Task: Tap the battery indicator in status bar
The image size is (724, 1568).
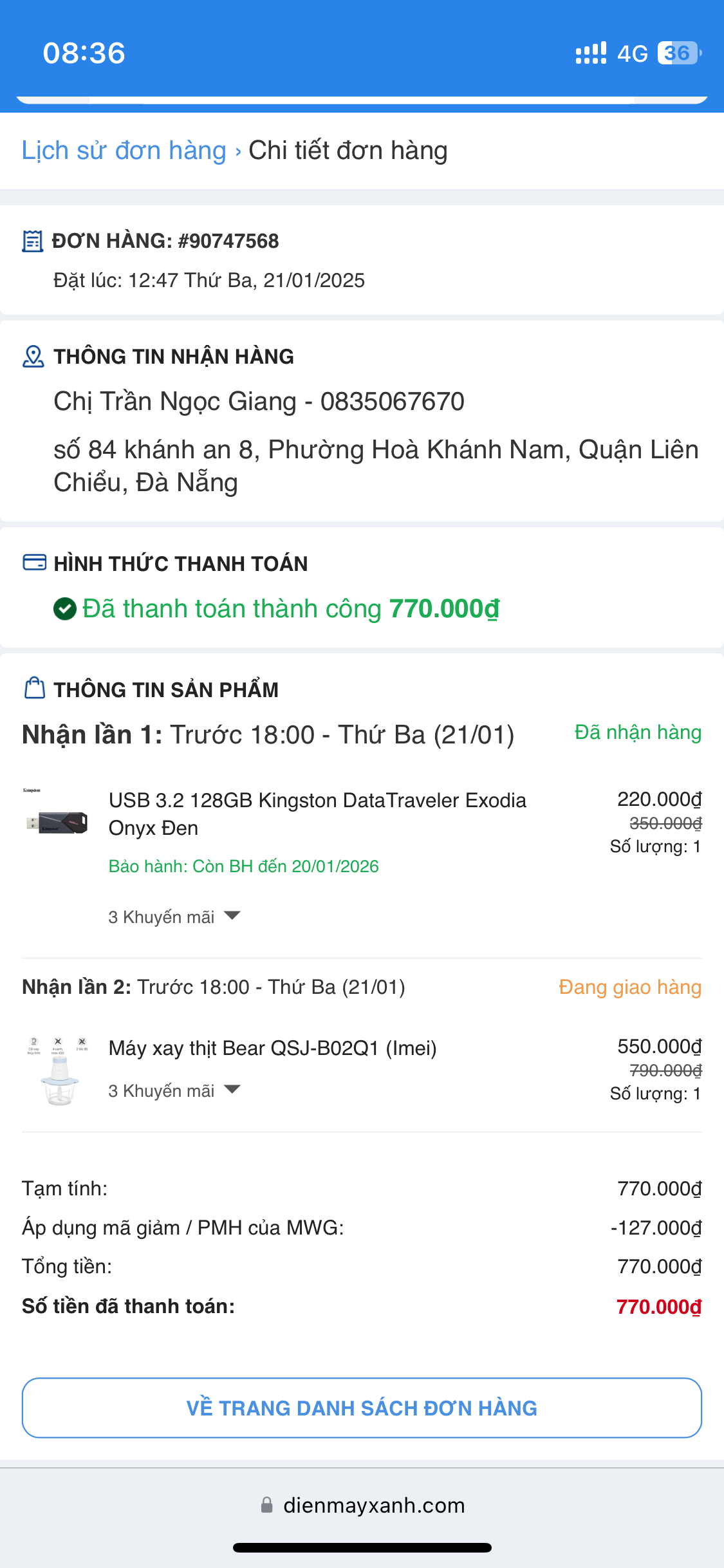Action: pyautogui.click(x=678, y=53)
